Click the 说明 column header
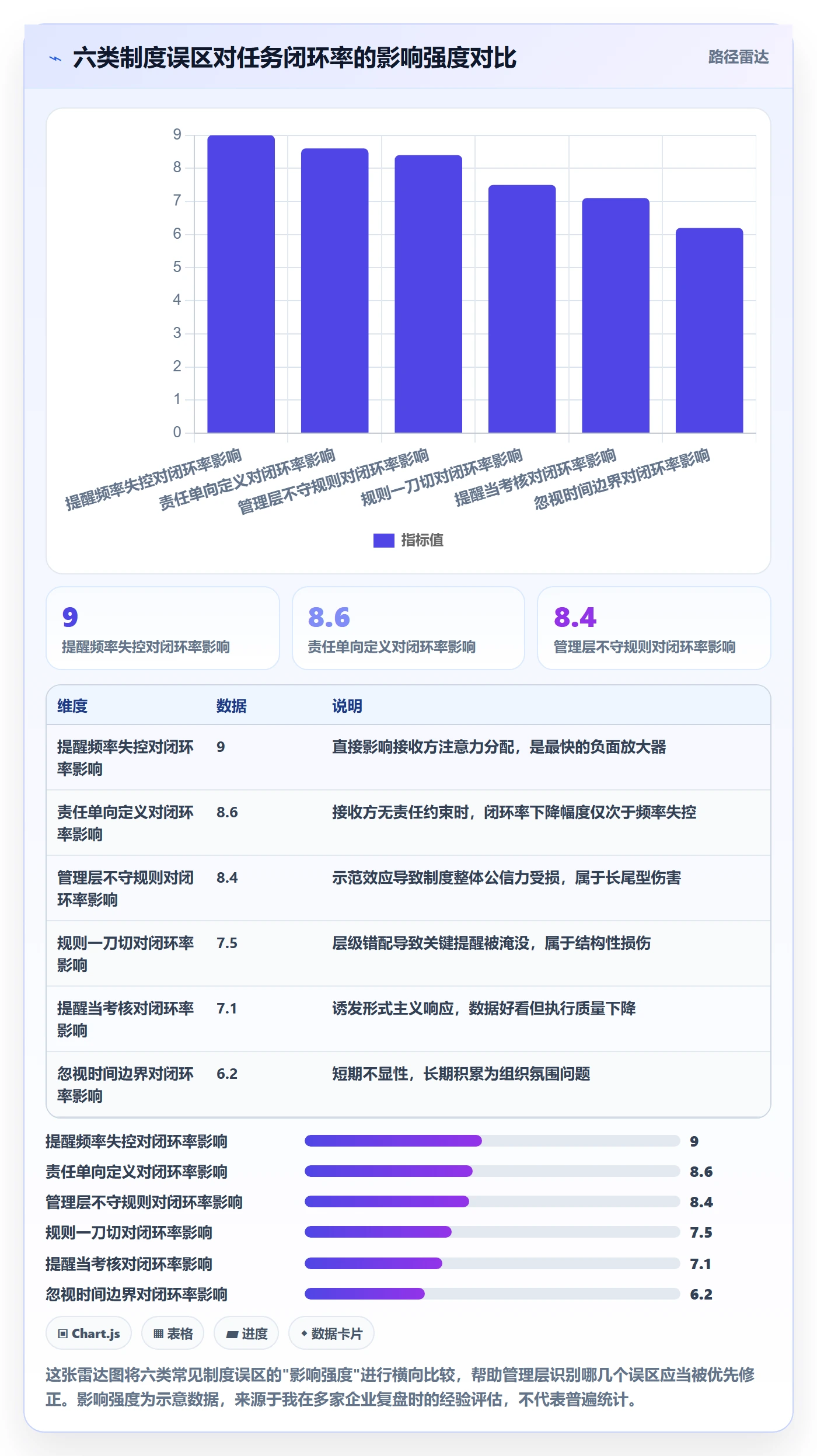Screen dimensions: 817x1456 347,706
